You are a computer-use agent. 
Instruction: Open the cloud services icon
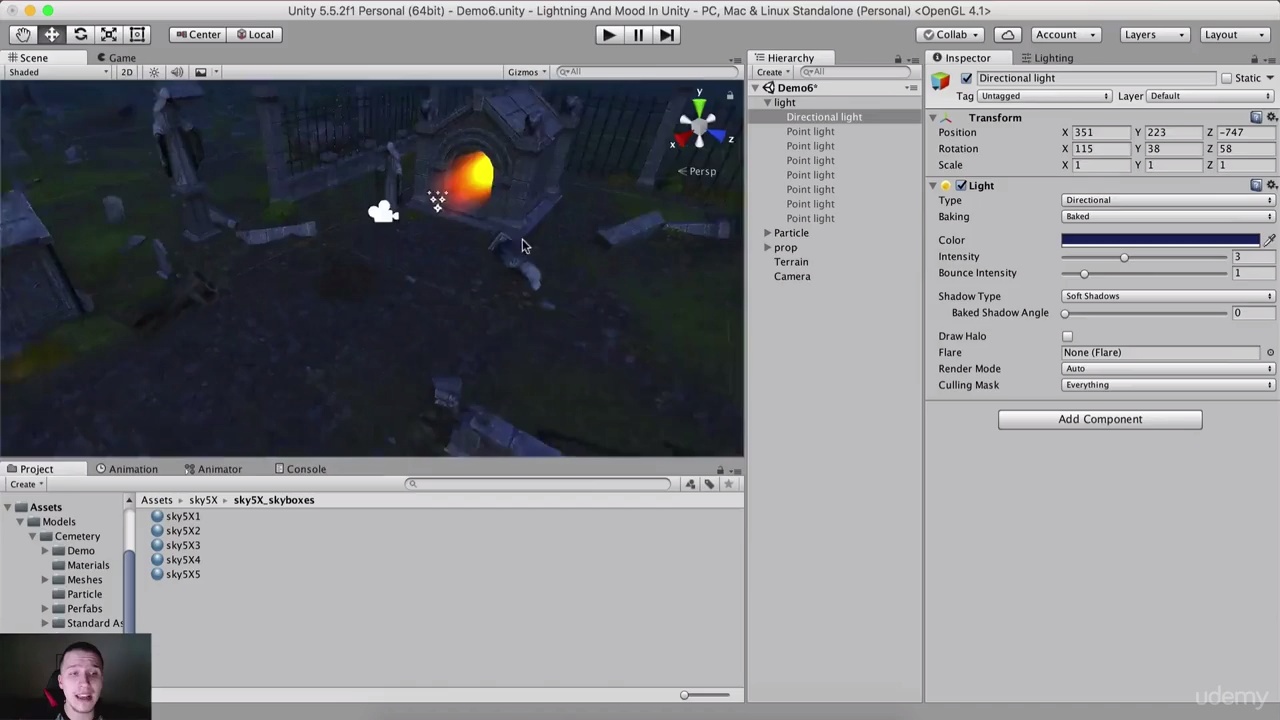point(1007,34)
